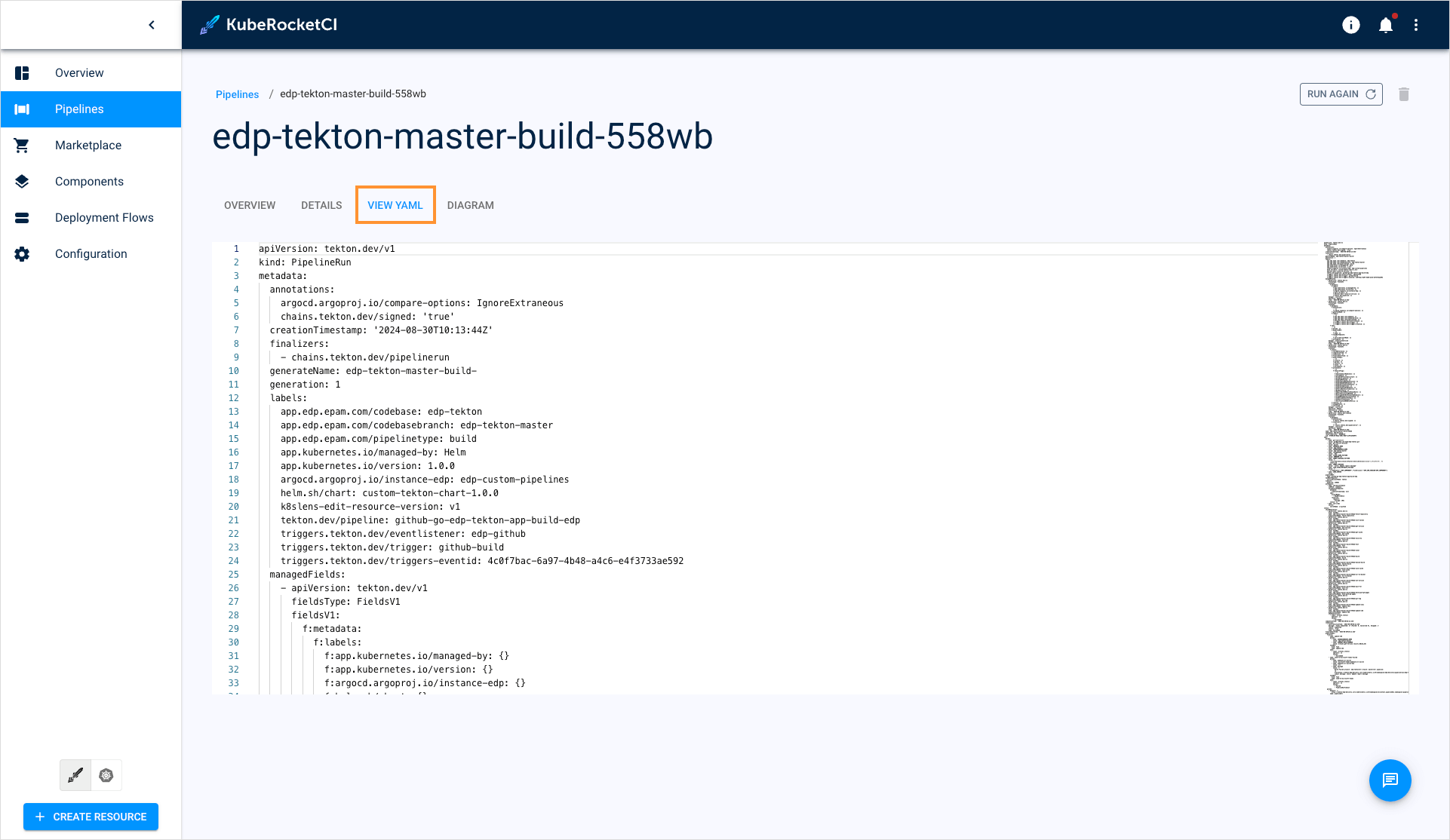Image resolution: width=1450 pixels, height=840 pixels.
Task: Click the Deployment Flows sidebar icon
Action: [x=22, y=217]
